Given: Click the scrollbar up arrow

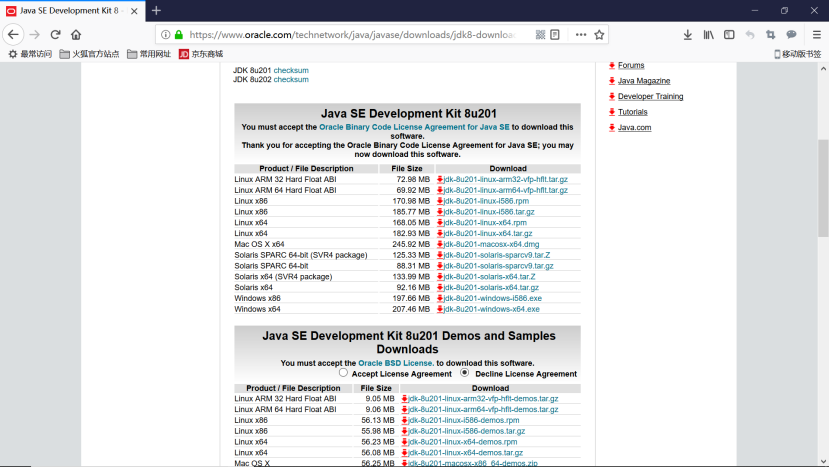Looking at the screenshot, I should click(x=823, y=69).
